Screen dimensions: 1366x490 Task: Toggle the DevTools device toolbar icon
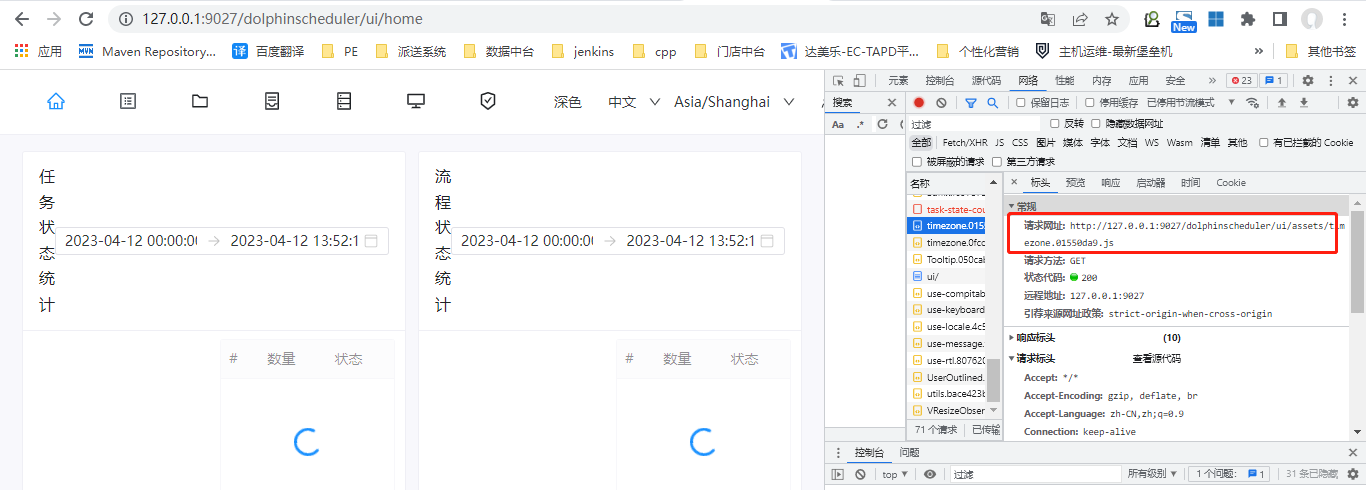point(862,81)
